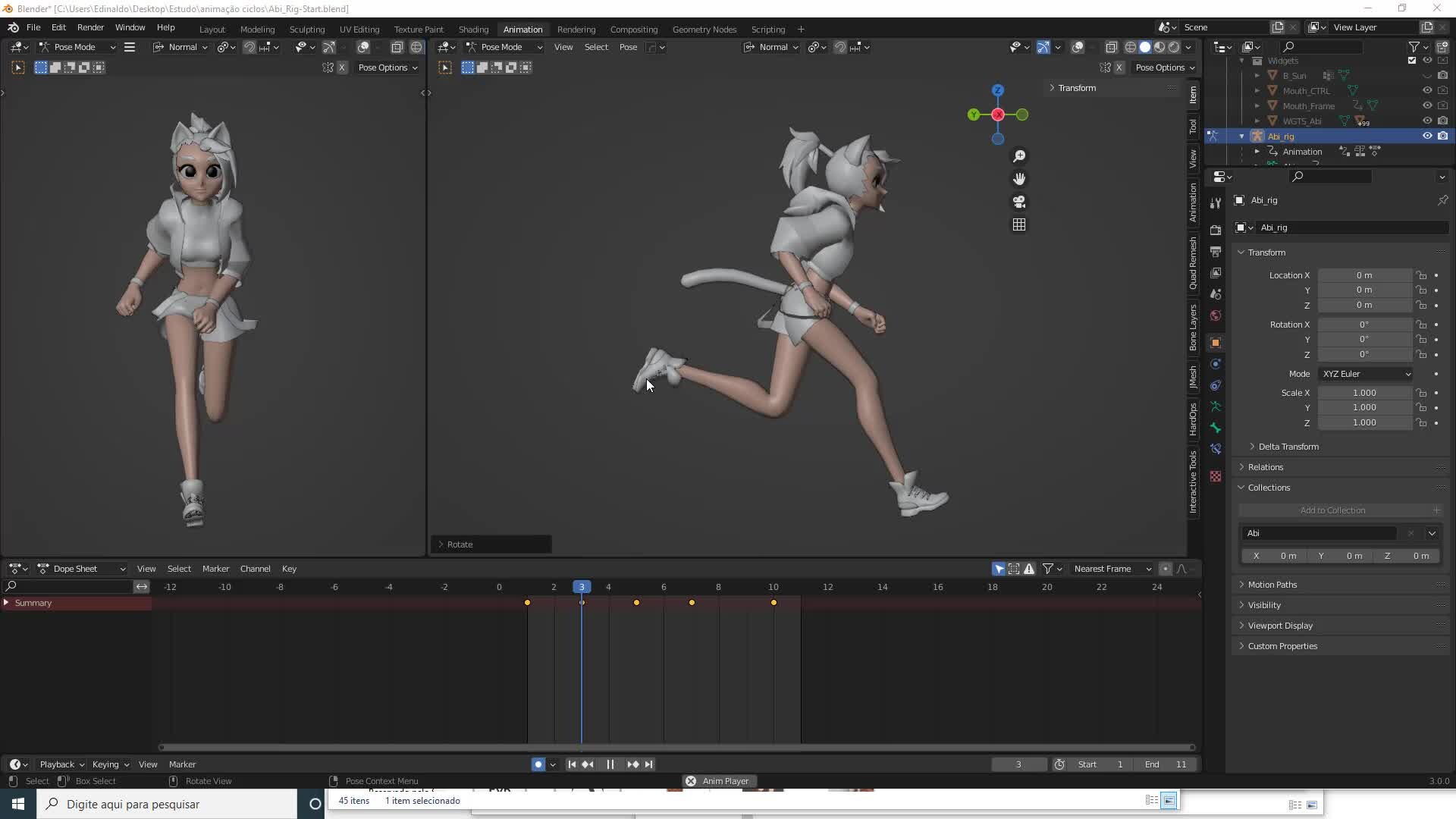Jump to the last frame with the timeline control

point(650,764)
